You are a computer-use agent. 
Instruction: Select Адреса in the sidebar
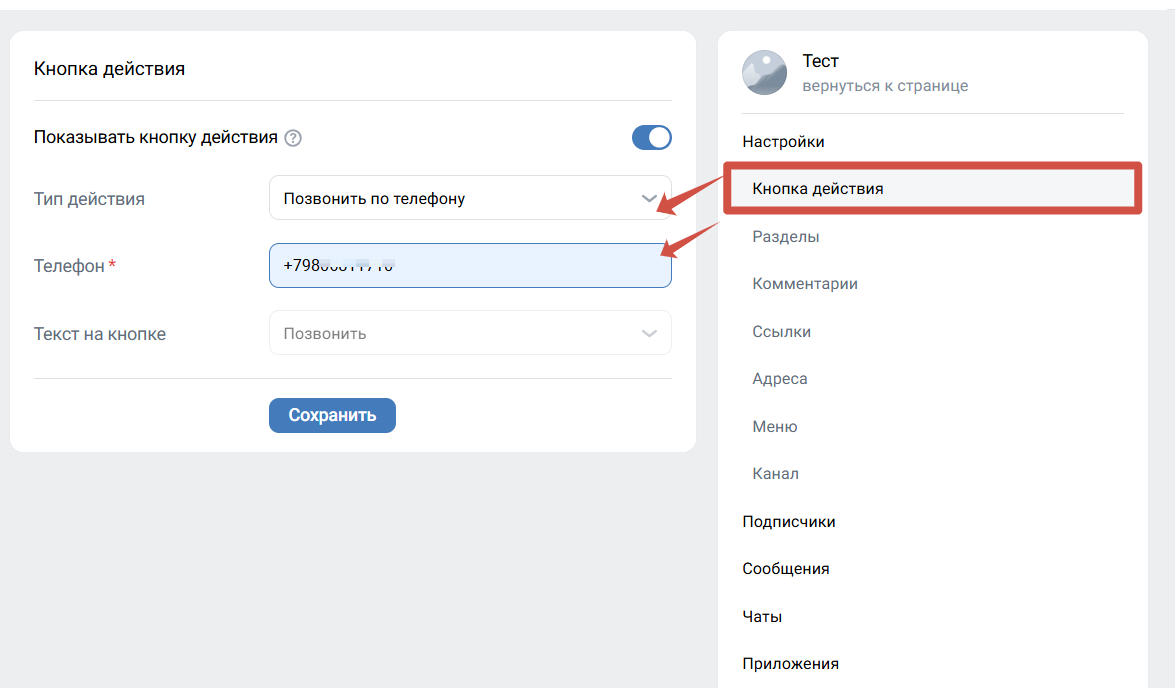[x=779, y=378]
